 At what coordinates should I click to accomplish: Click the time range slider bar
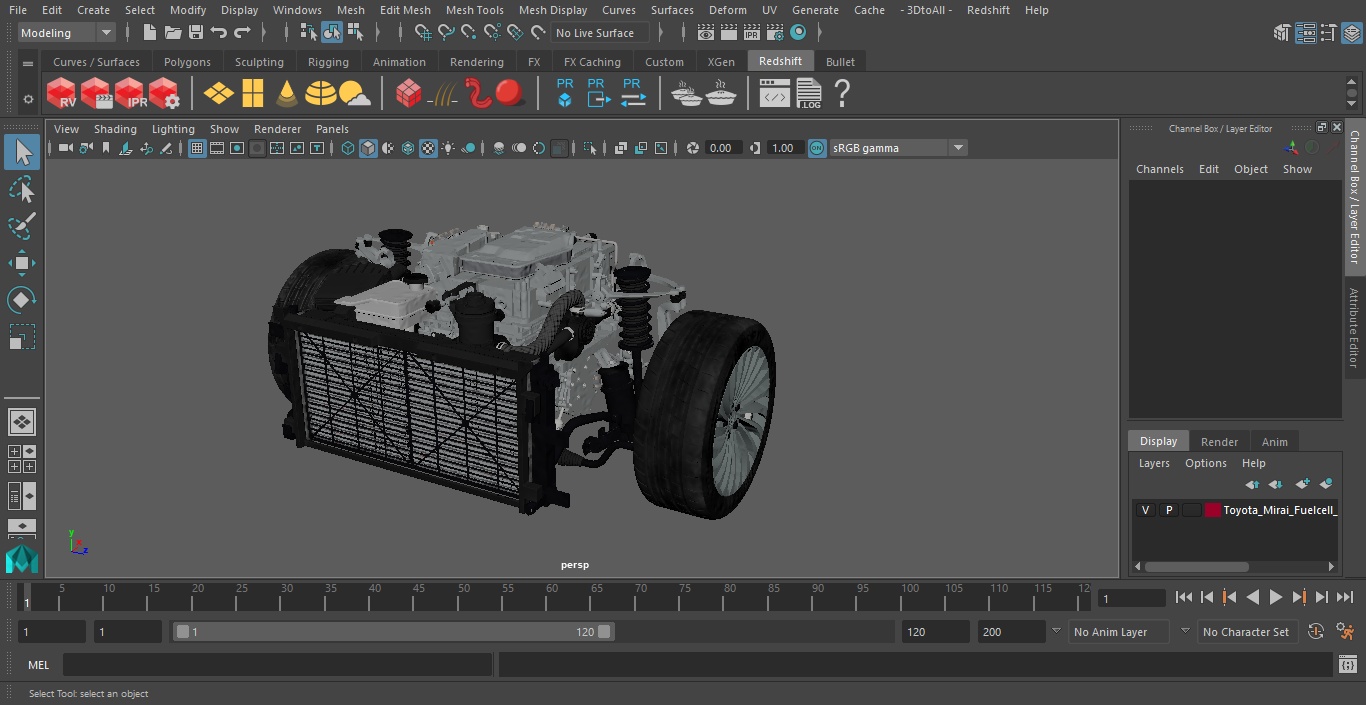click(393, 632)
